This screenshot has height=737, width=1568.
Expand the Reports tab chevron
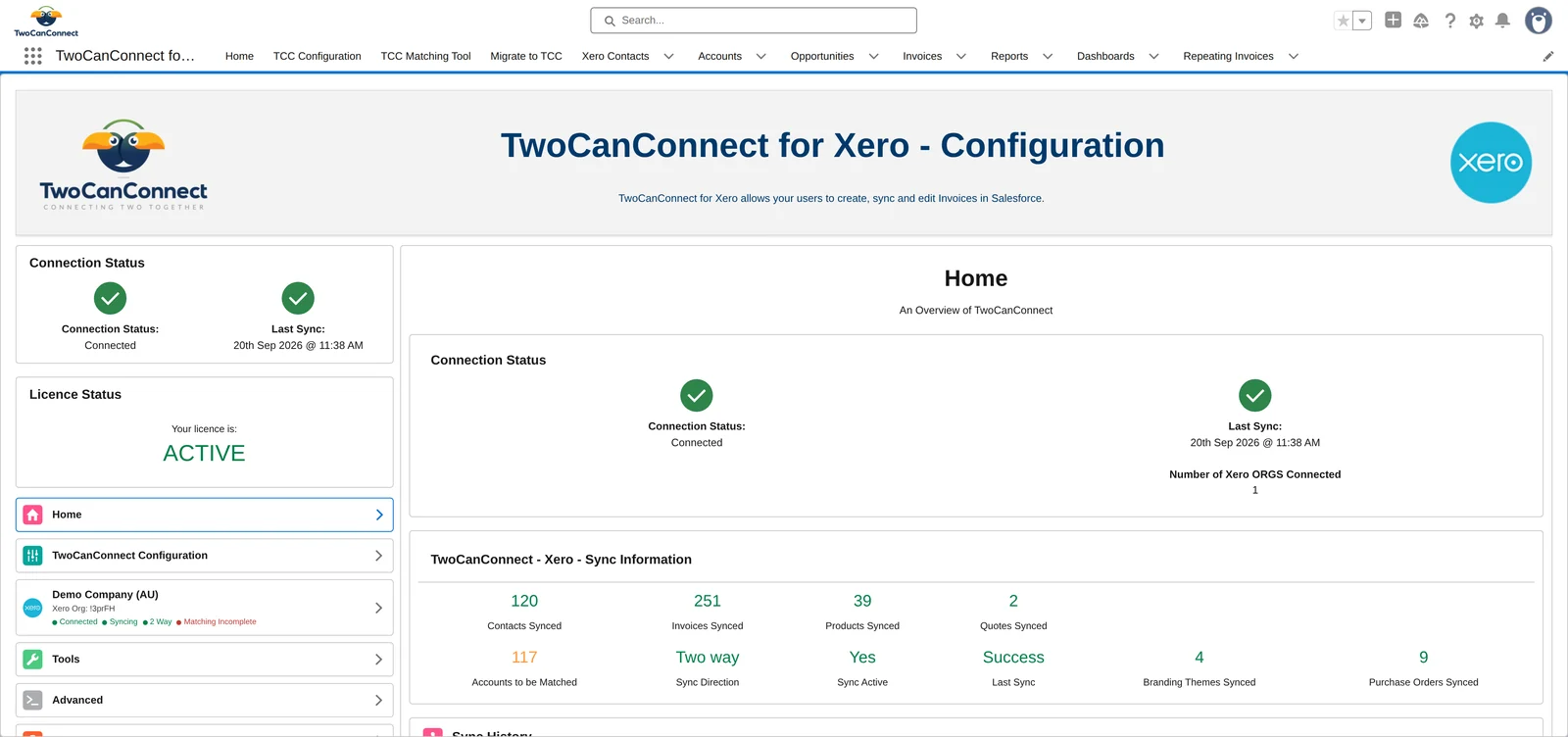1048,57
